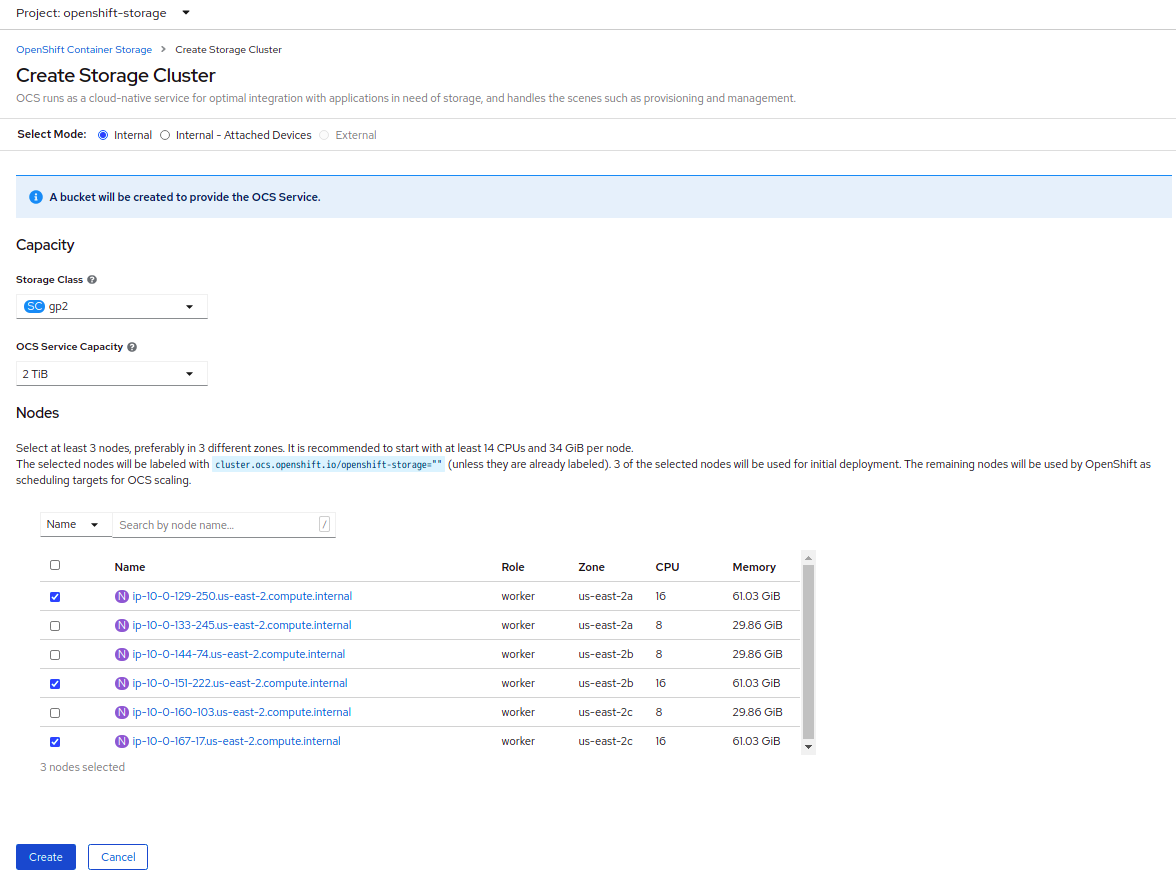Click the slash shortcut icon in search box

click(324, 524)
